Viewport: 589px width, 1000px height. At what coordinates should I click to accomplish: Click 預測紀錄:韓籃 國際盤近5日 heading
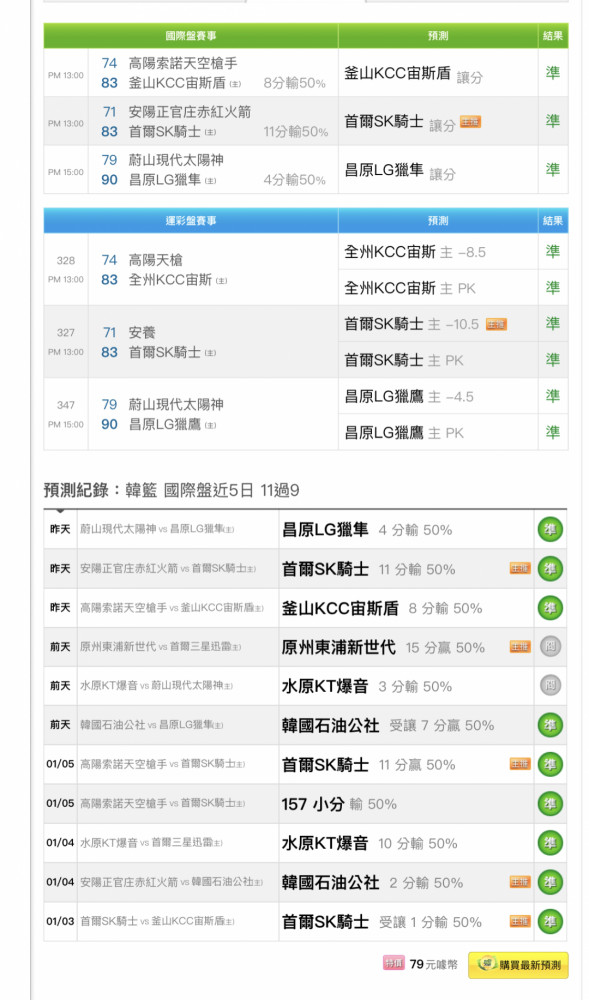171,490
